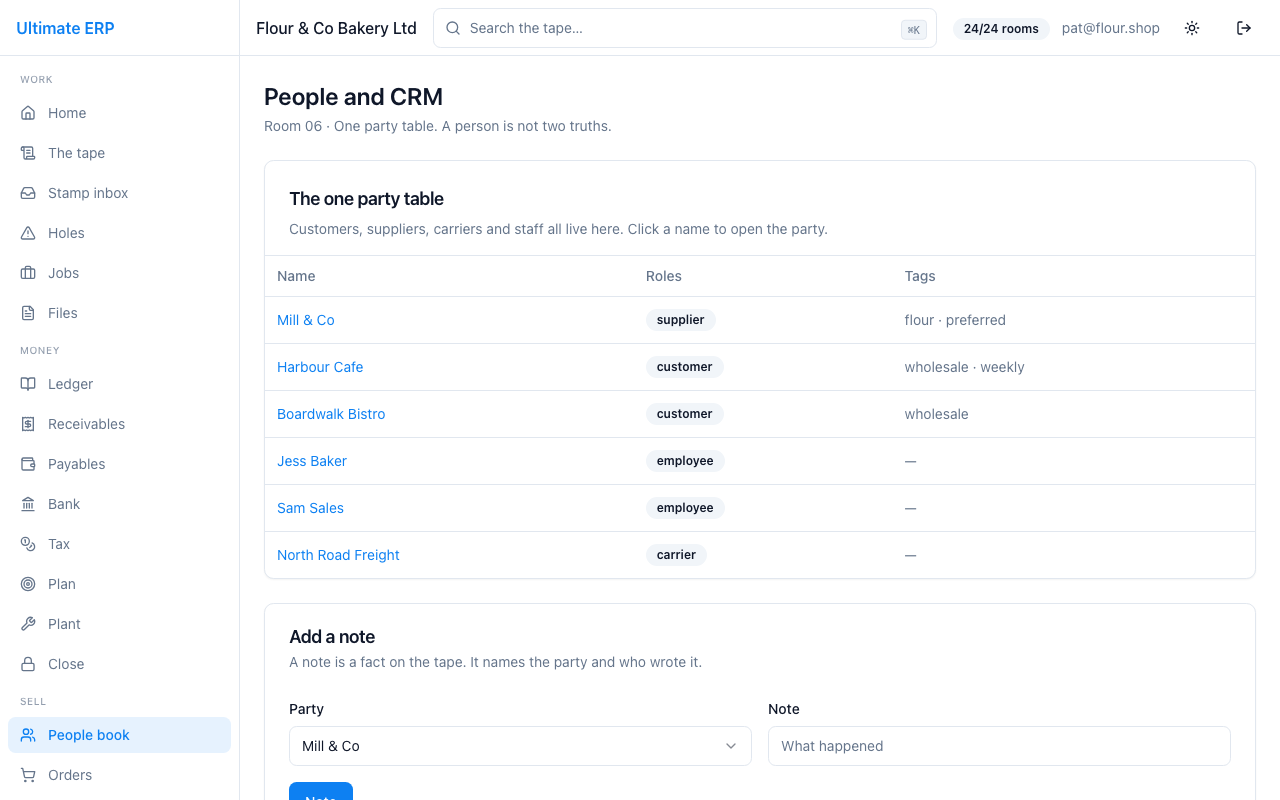Focus the Search the tape field
The image size is (1280, 800).
pos(685,28)
